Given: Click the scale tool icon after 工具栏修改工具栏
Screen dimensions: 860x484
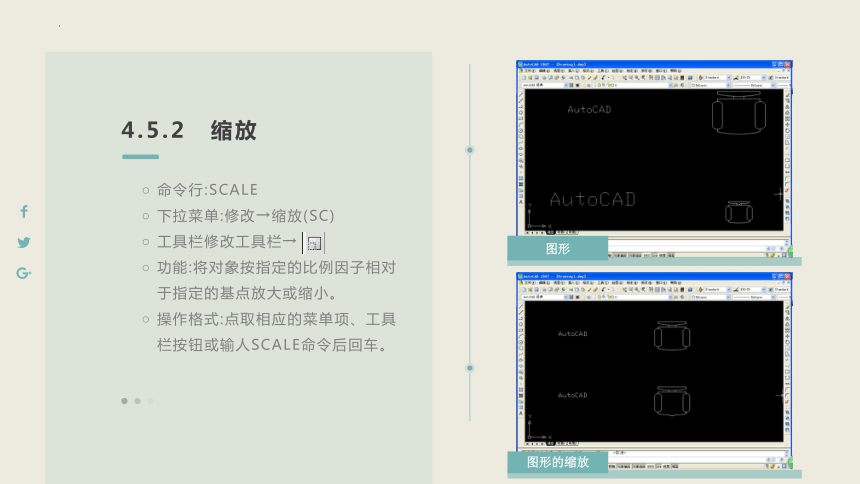Looking at the screenshot, I should pyautogui.click(x=314, y=243).
